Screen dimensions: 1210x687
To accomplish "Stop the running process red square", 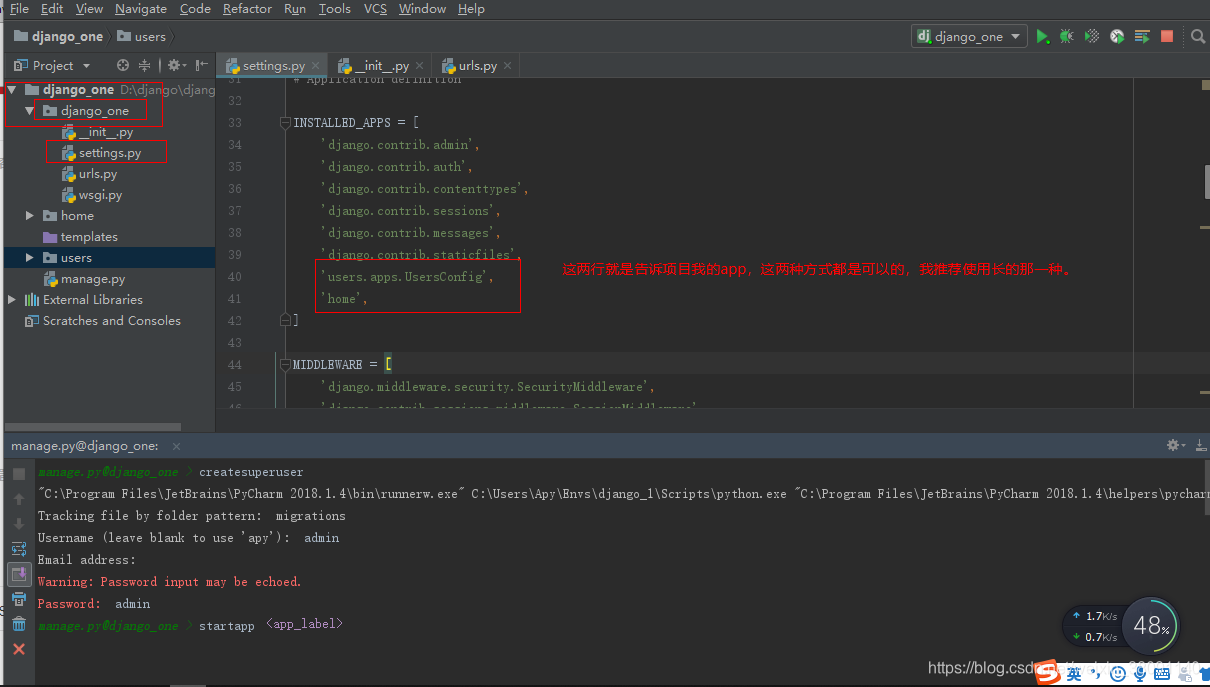I will click(1167, 37).
